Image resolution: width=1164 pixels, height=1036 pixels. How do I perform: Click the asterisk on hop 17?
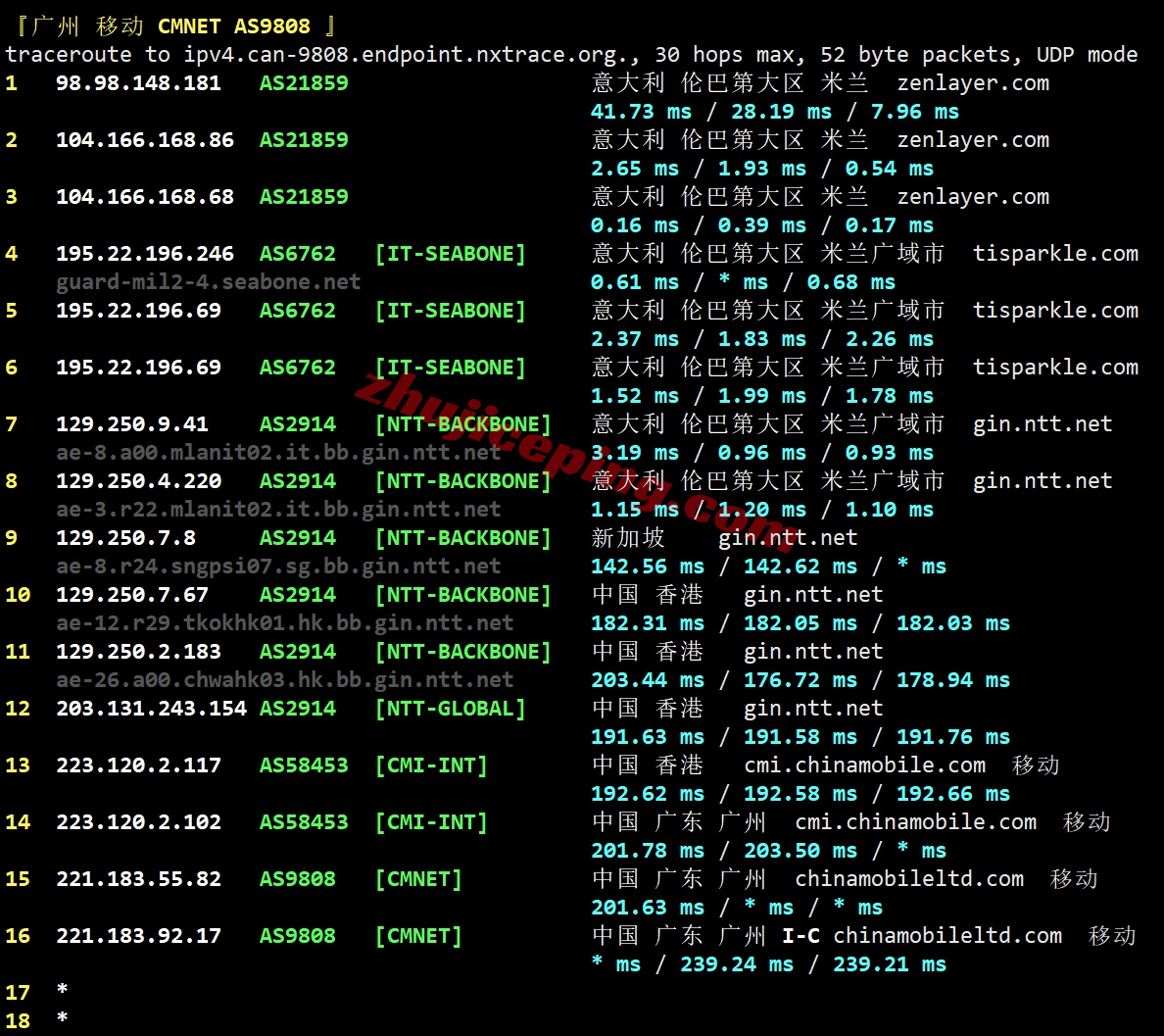pyautogui.click(x=63, y=989)
